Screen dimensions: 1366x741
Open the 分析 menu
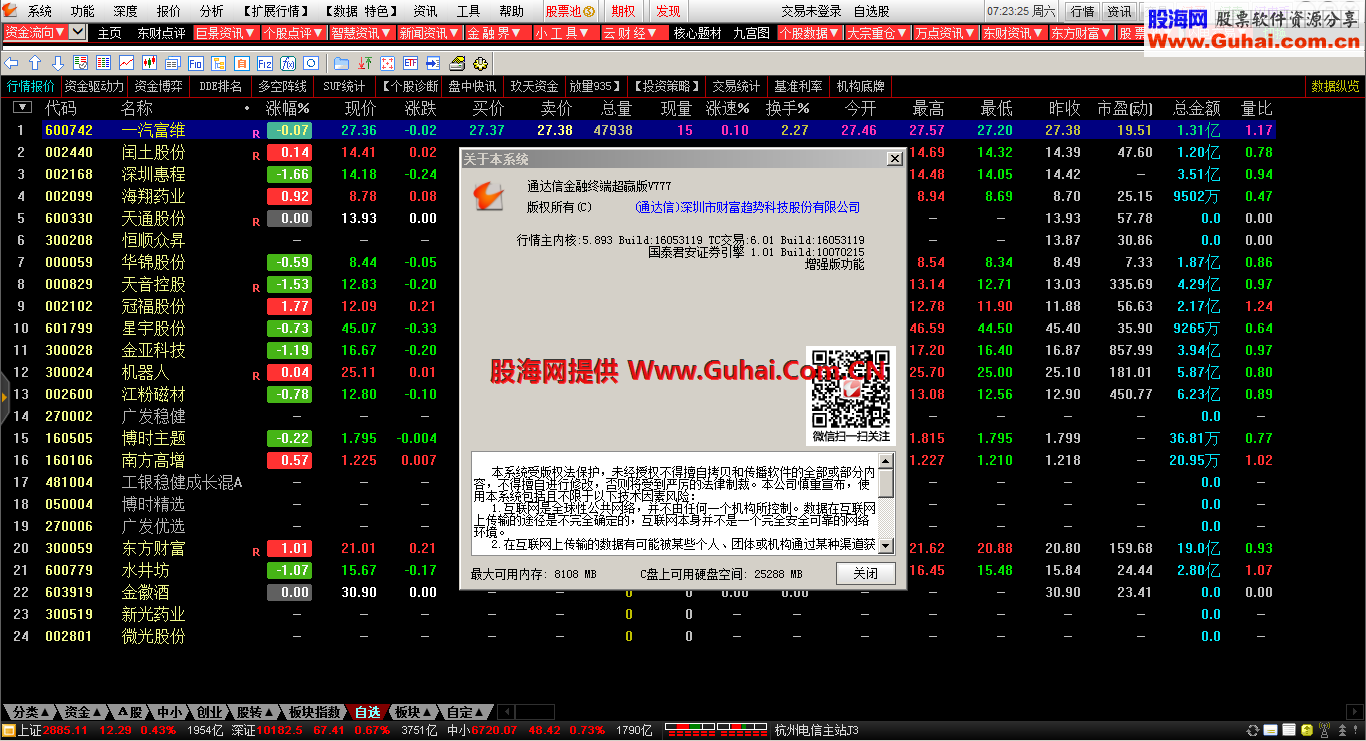coord(212,11)
